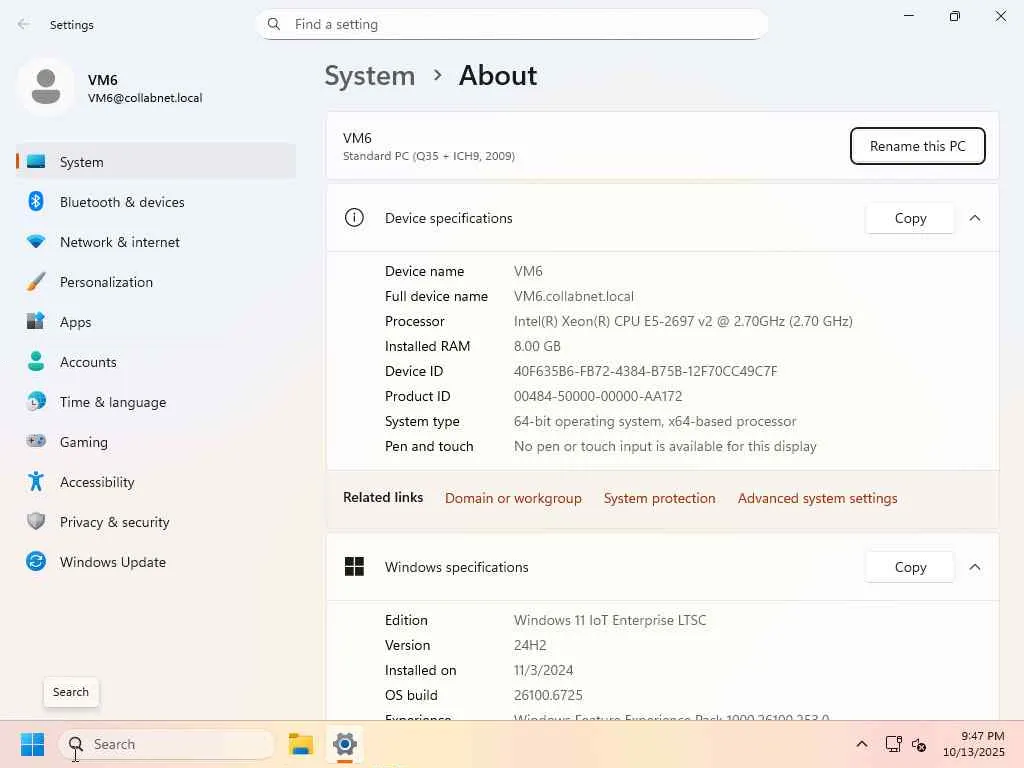Image resolution: width=1024 pixels, height=768 pixels.
Task: Click the Accessibility figure icon
Action: point(36,481)
